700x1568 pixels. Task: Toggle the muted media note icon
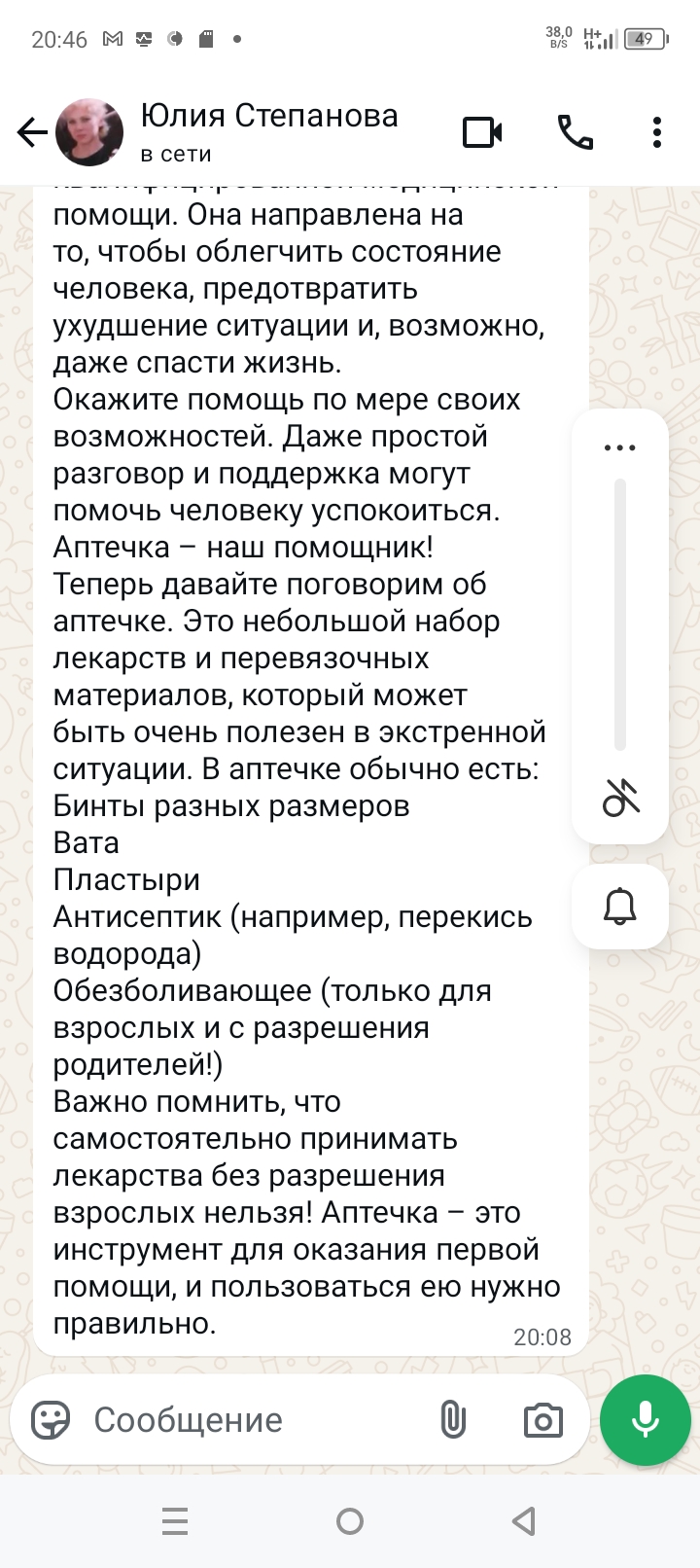point(620,798)
